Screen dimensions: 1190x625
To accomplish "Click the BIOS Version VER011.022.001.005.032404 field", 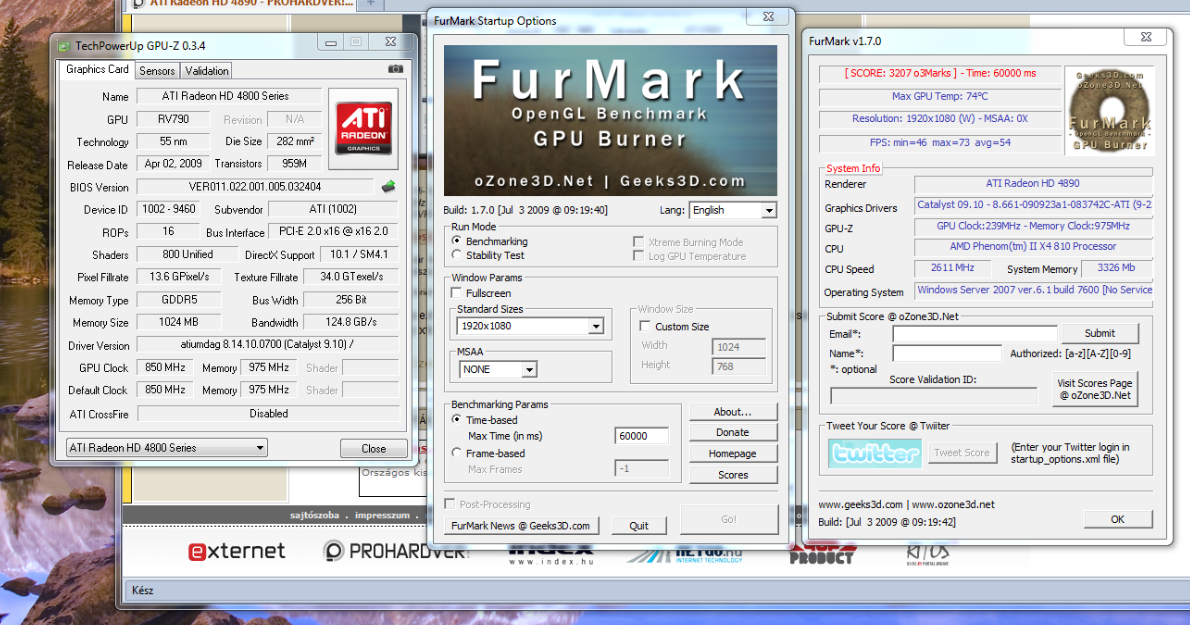I will tap(255, 187).
